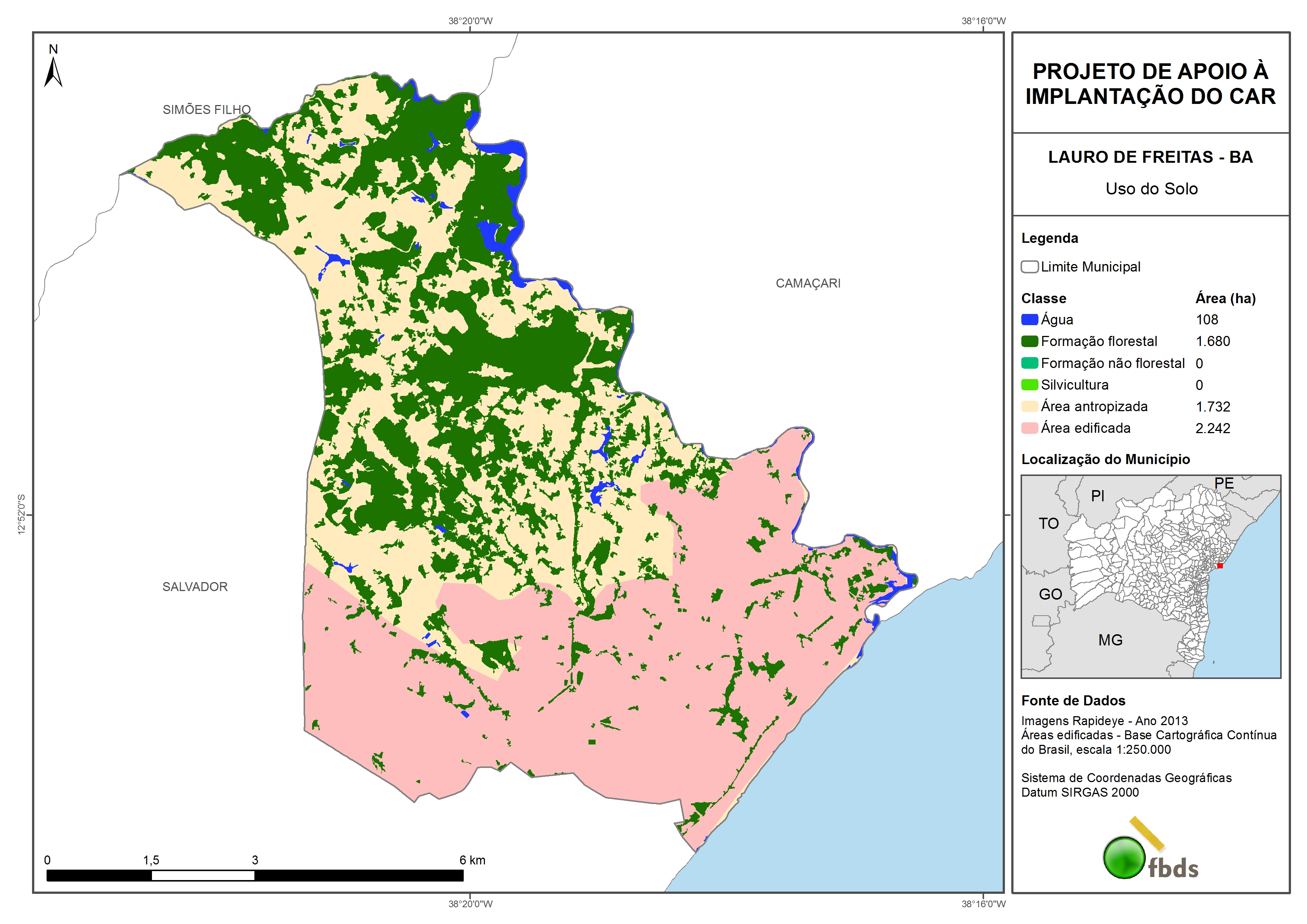The image size is (1307, 924).
Task: Click the CAMAÇARI municipality label
Action: pyautogui.click(x=808, y=283)
